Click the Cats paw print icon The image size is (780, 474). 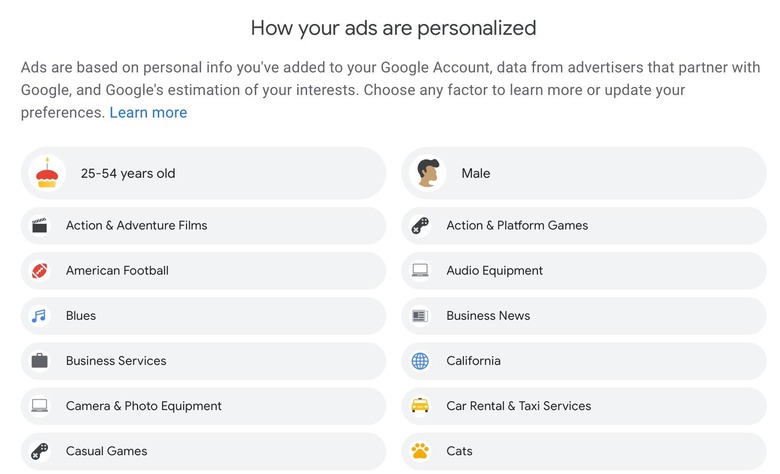click(420, 451)
